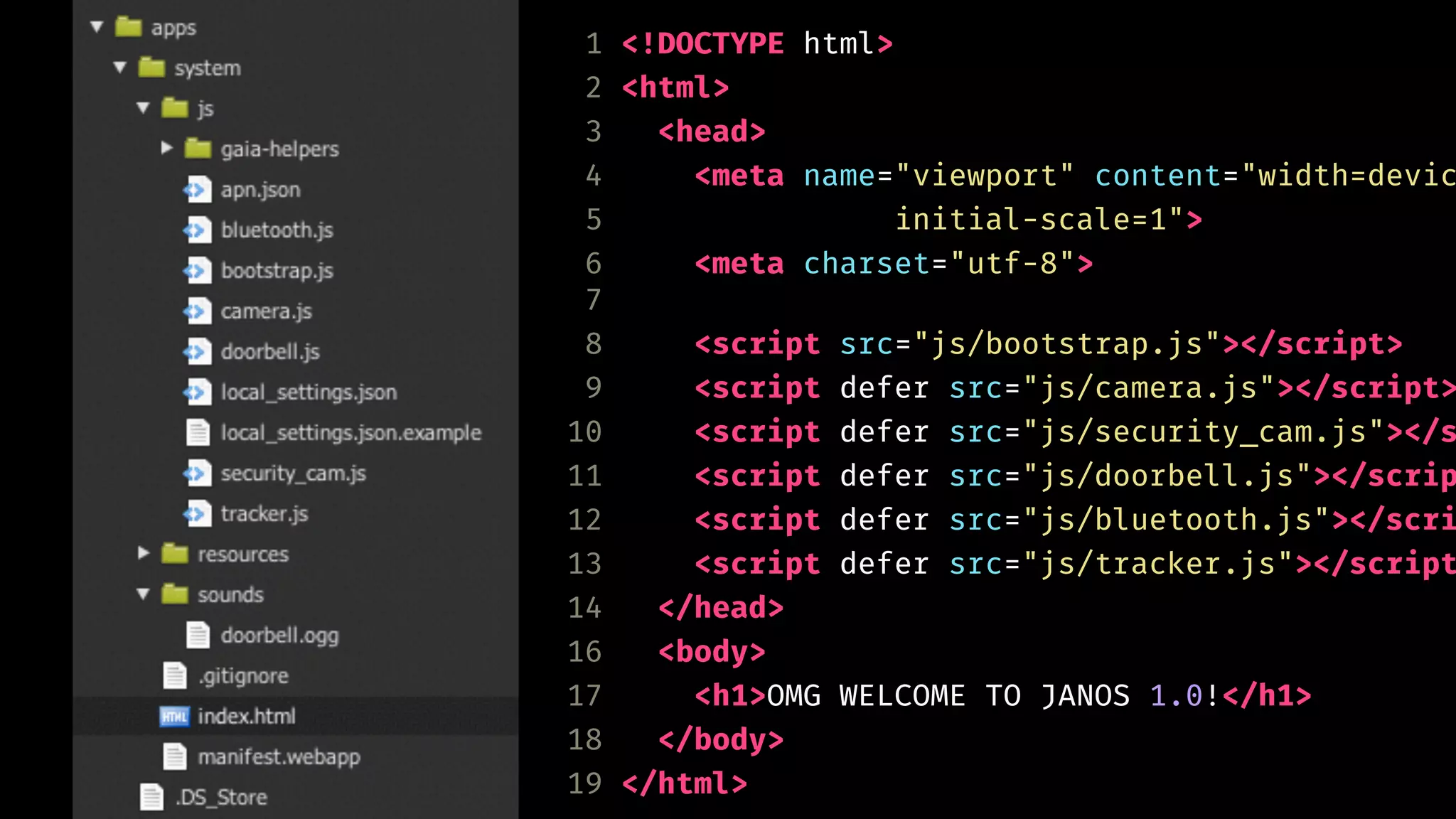
Task: Open doorbell.js in the file tree
Action: pyautogui.click(x=270, y=351)
